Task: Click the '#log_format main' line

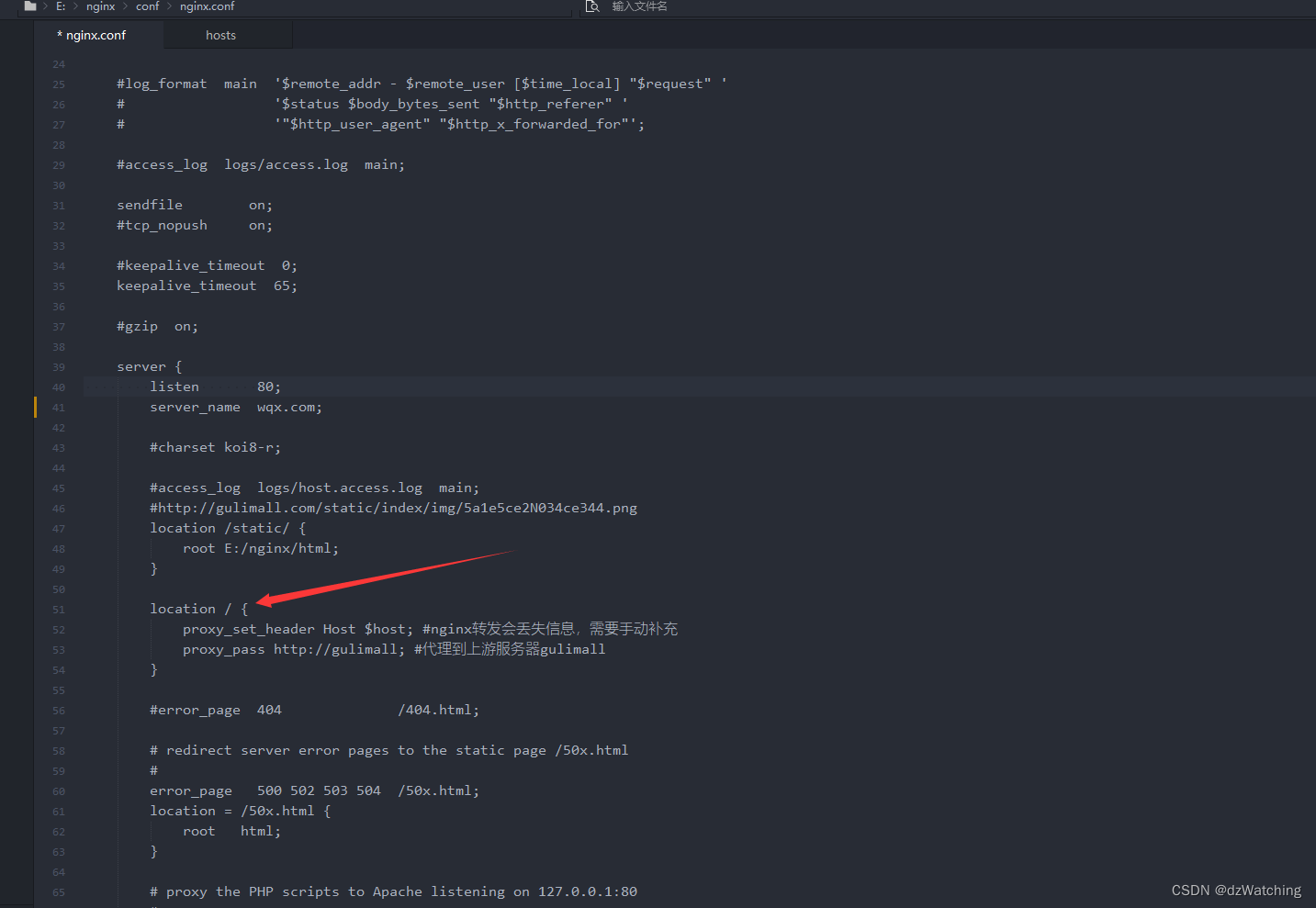Action: (422, 84)
